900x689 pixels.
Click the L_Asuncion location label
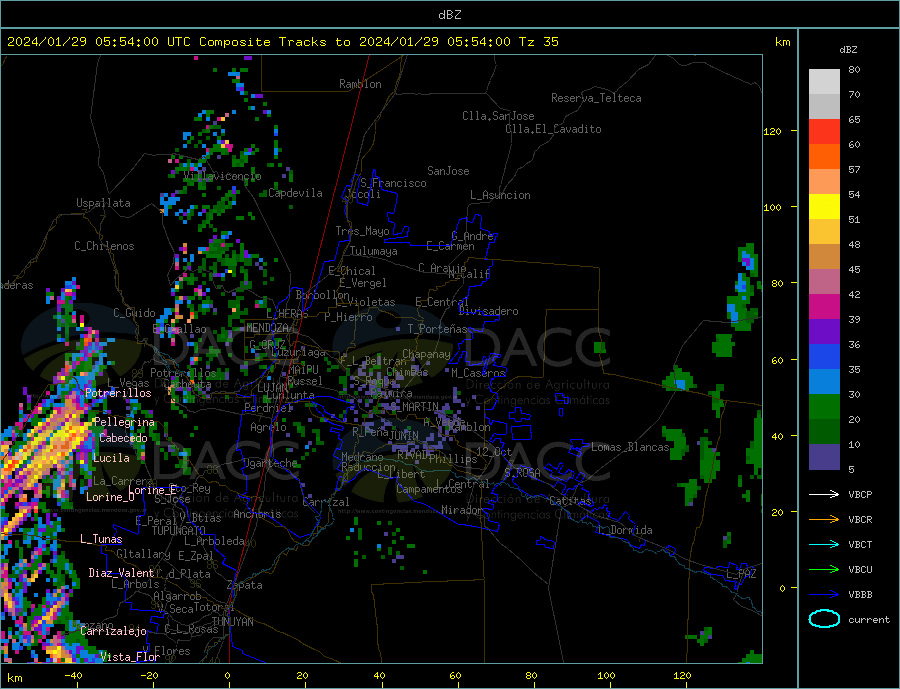[x=500, y=195]
